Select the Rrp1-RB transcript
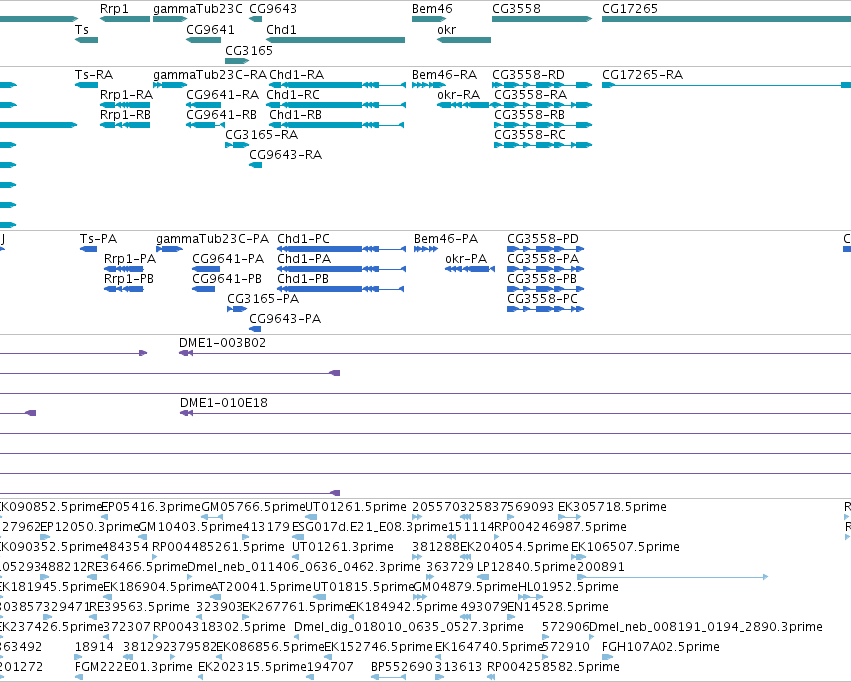 (x=125, y=125)
